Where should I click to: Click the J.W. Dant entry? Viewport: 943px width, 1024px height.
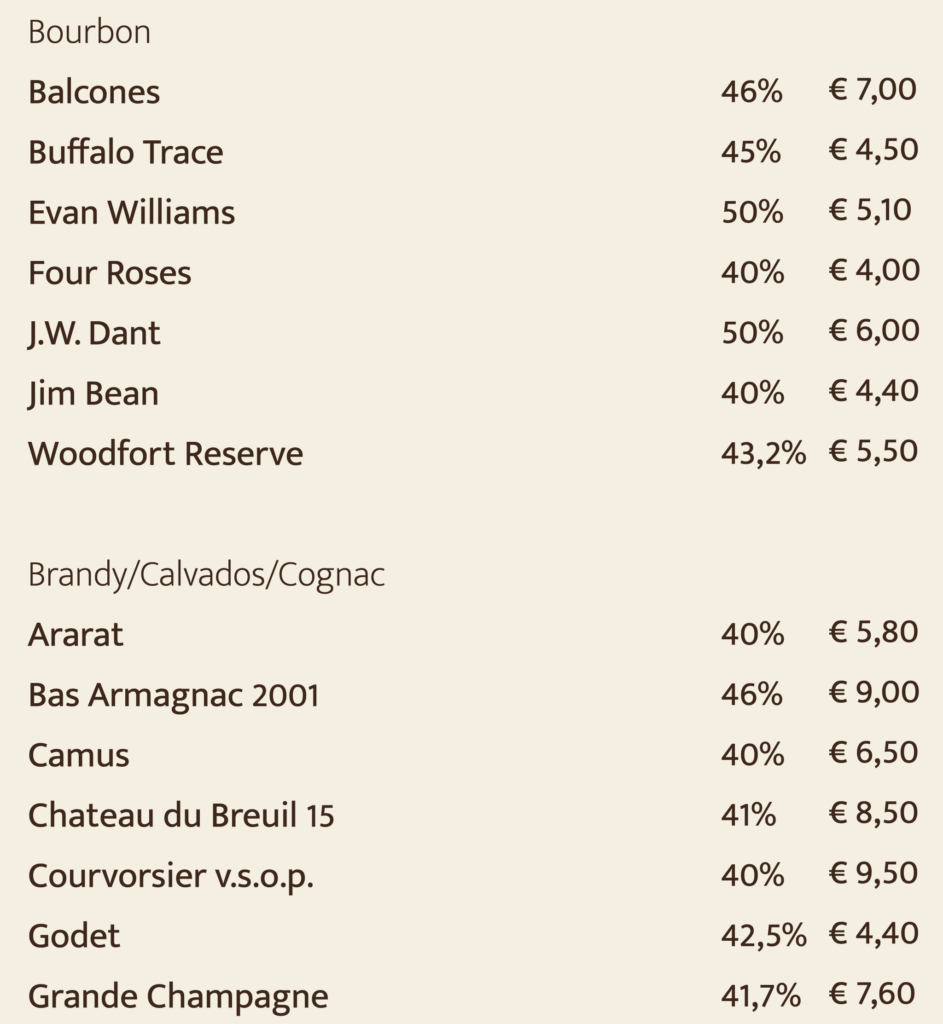pos(94,334)
